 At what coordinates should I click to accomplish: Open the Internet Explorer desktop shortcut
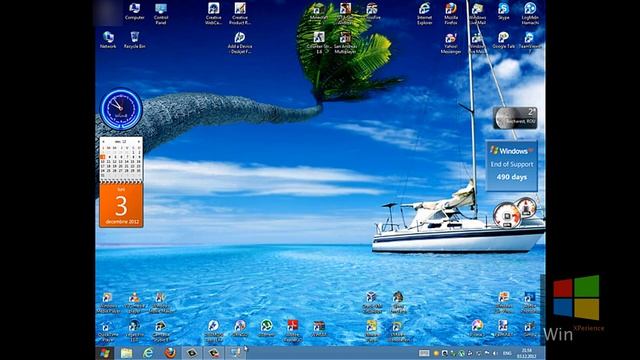click(x=424, y=13)
